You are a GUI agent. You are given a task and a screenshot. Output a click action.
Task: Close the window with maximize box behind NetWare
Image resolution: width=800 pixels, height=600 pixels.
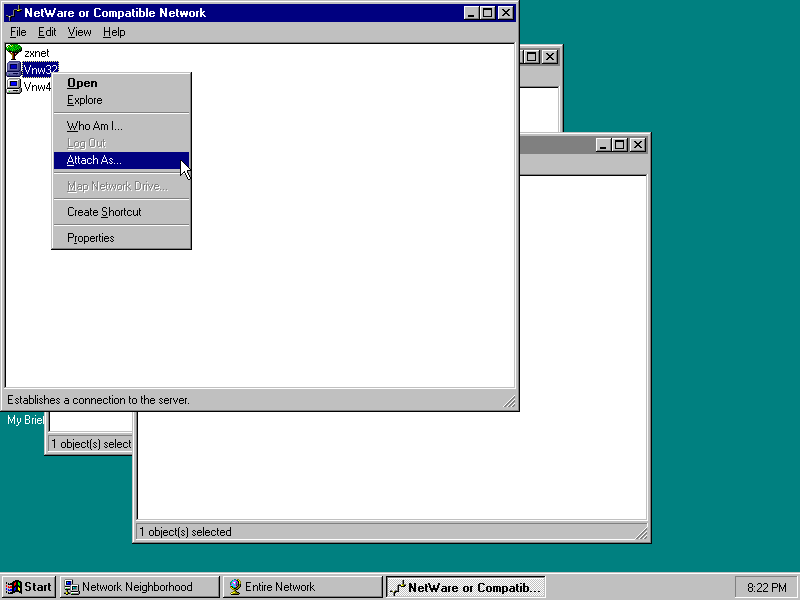pos(549,57)
